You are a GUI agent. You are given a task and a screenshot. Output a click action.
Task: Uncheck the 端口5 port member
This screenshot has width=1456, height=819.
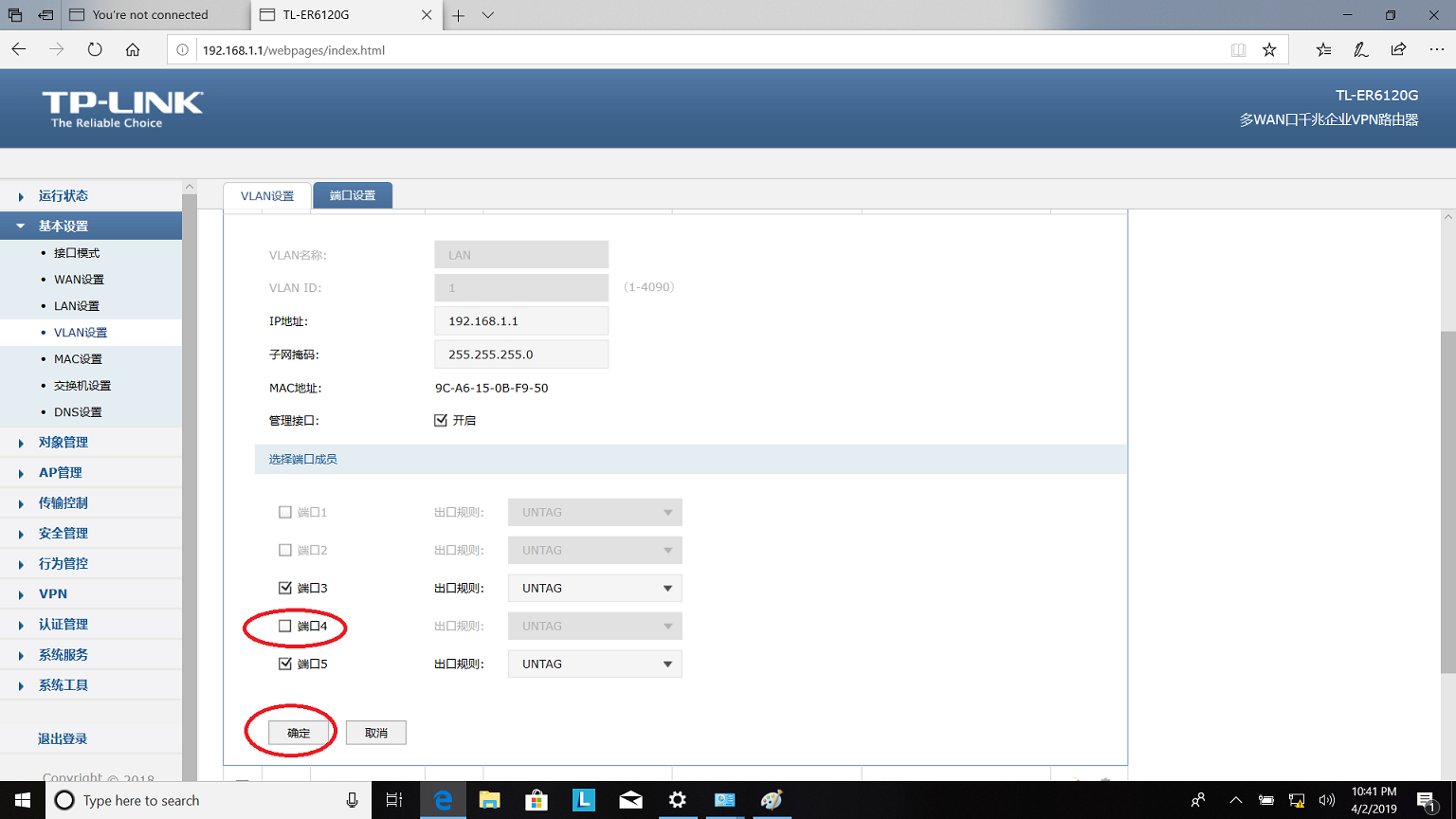click(x=285, y=664)
